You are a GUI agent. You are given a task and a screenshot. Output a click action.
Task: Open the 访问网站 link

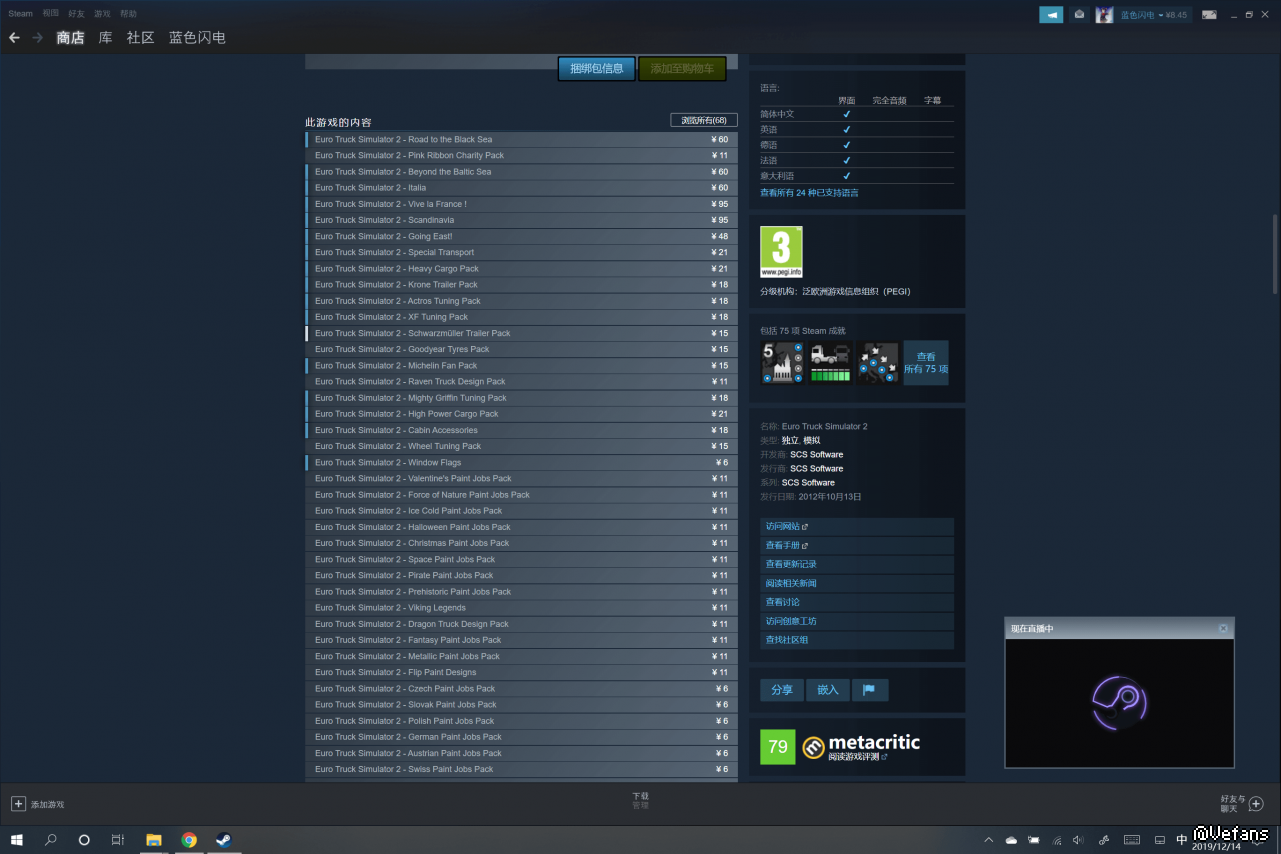(857, 527)
